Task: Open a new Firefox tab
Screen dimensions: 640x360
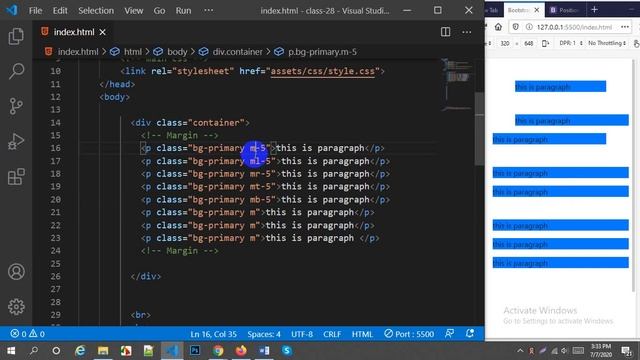Action: point(594,9)
